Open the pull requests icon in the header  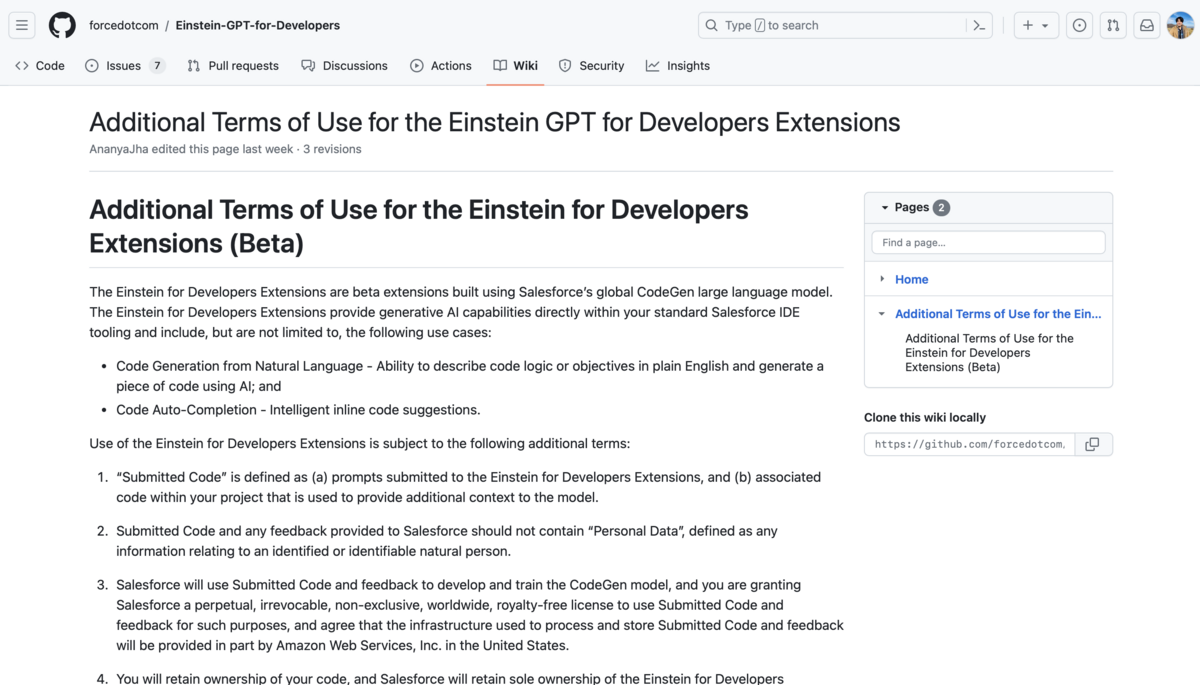pyautogui.click(x=1113, y=25)
